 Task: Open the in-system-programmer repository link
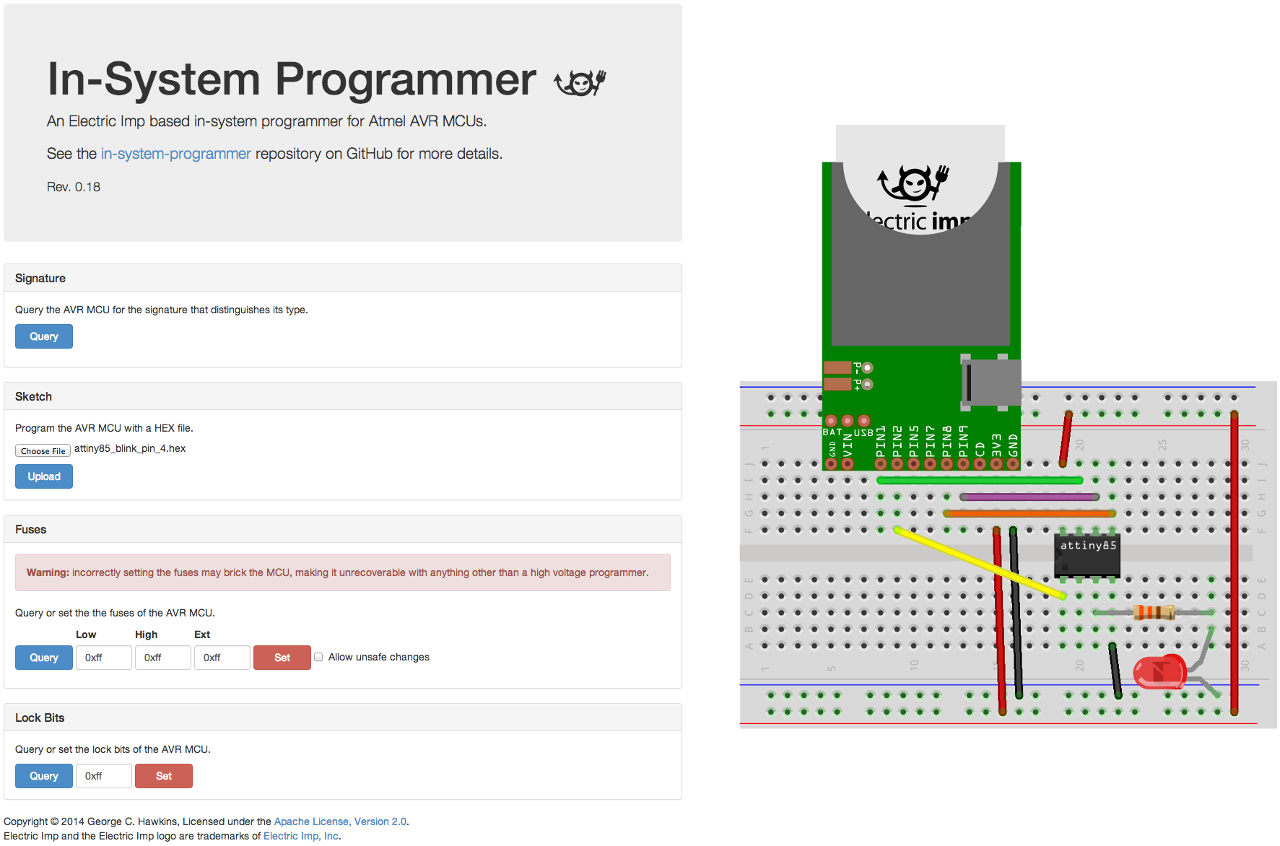click(175, 153)
